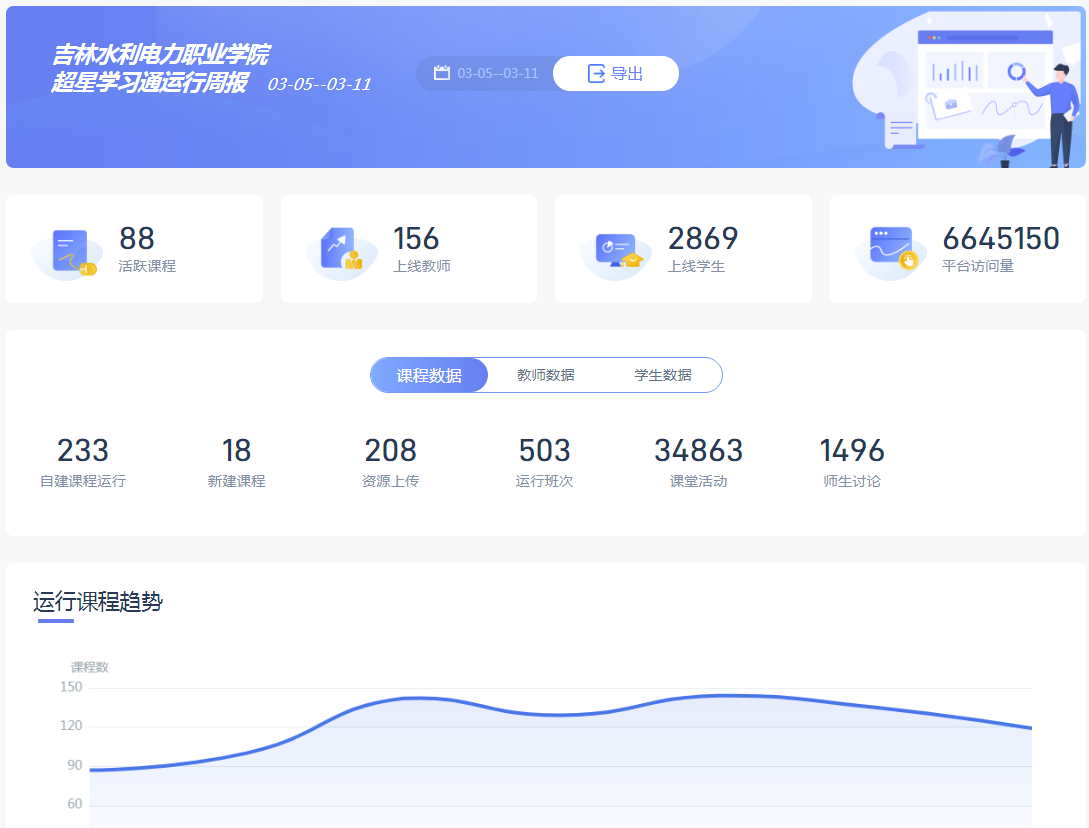Select the 208 资源上传 statistic

point(390,462)
